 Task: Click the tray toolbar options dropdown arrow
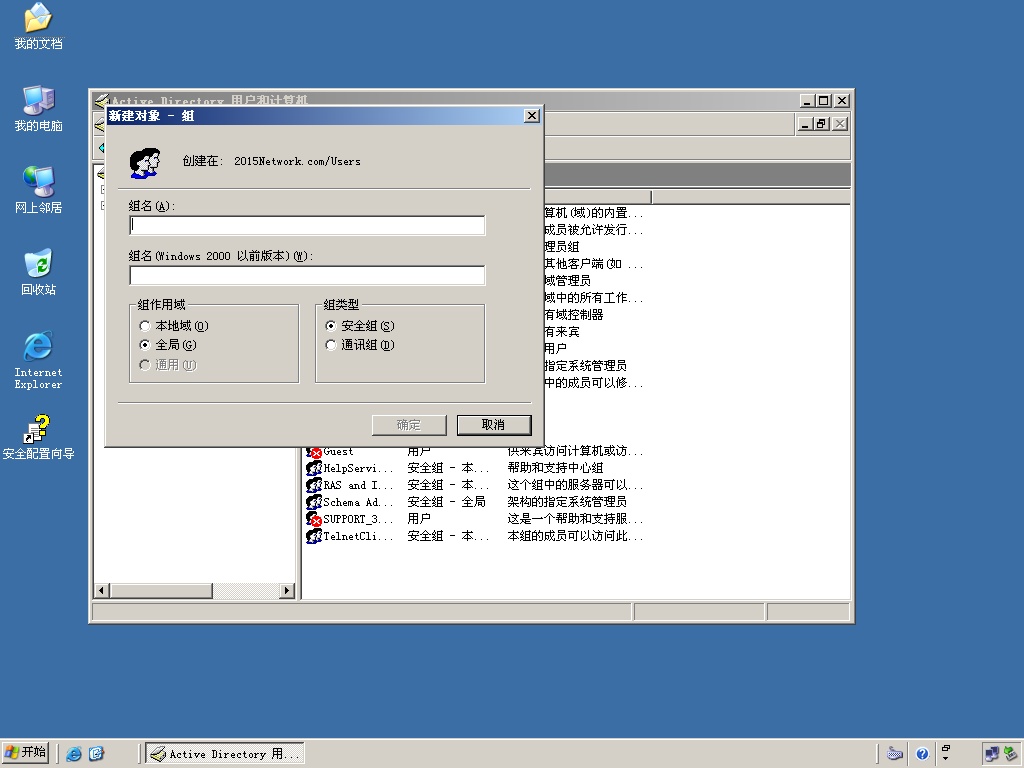click(x=946, y=758)
